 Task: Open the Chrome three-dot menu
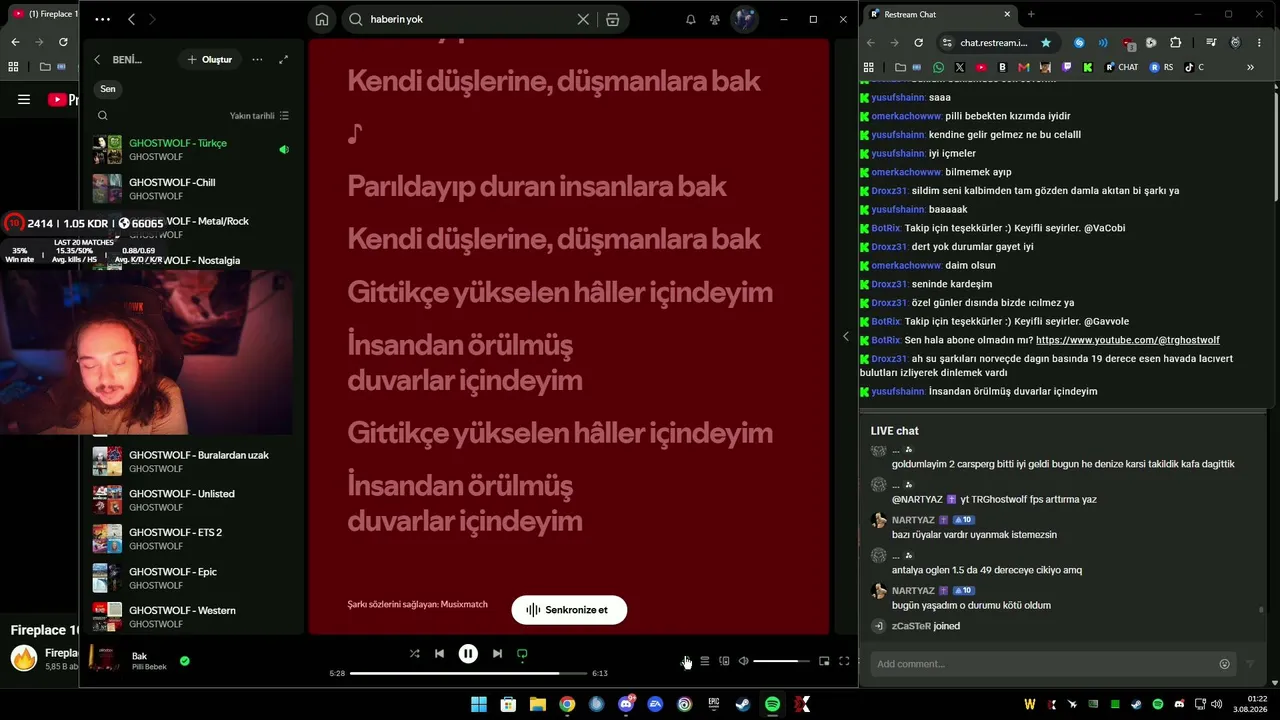coord(1261,43)
